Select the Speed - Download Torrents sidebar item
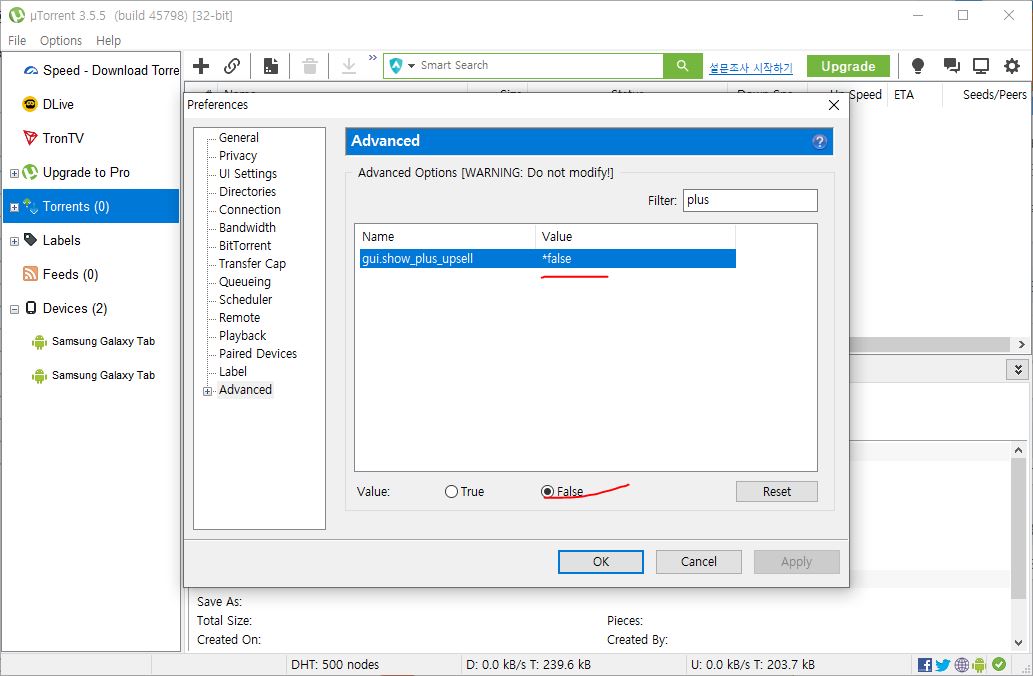Screen dimensions: 1033x676 (x=101, y=70)
